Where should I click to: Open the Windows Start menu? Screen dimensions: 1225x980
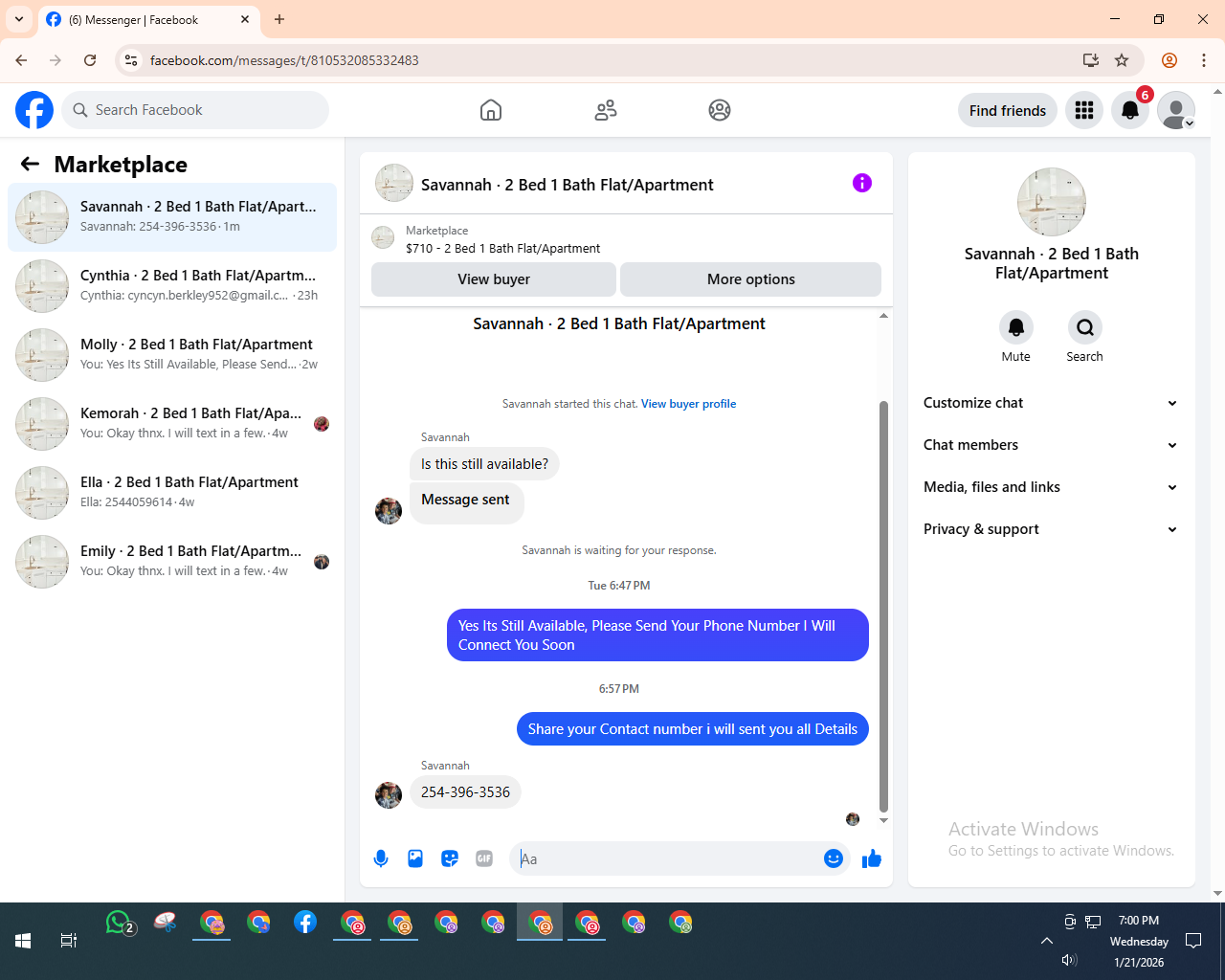coord(23,941)
